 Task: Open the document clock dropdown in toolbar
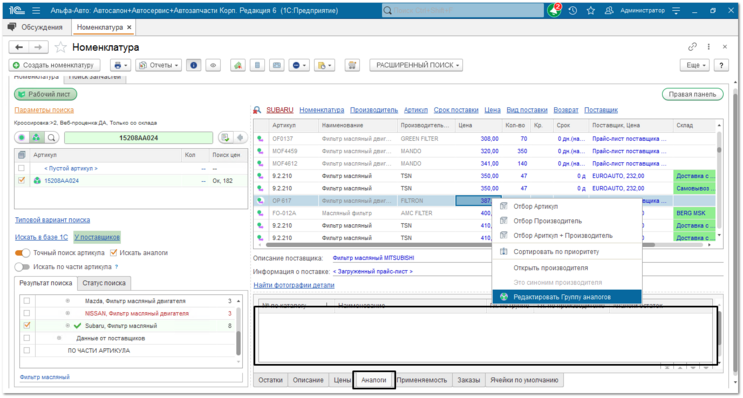coord(325,65)
